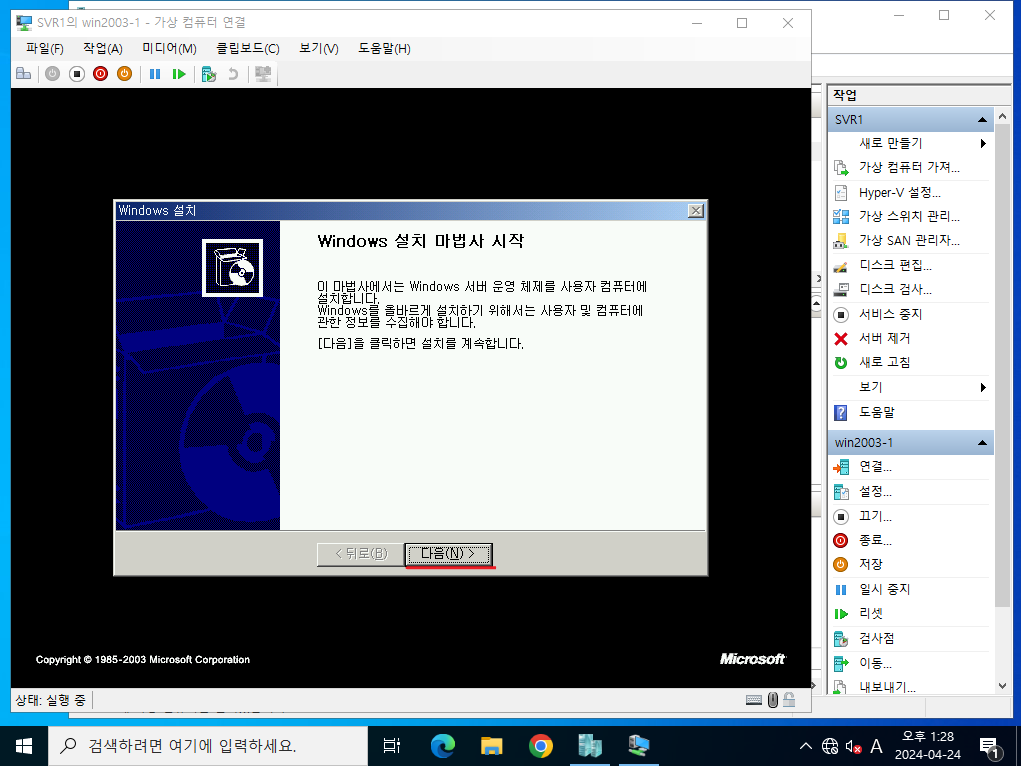Open the 작업(A) menu
1021x766 pixels.
103,48
